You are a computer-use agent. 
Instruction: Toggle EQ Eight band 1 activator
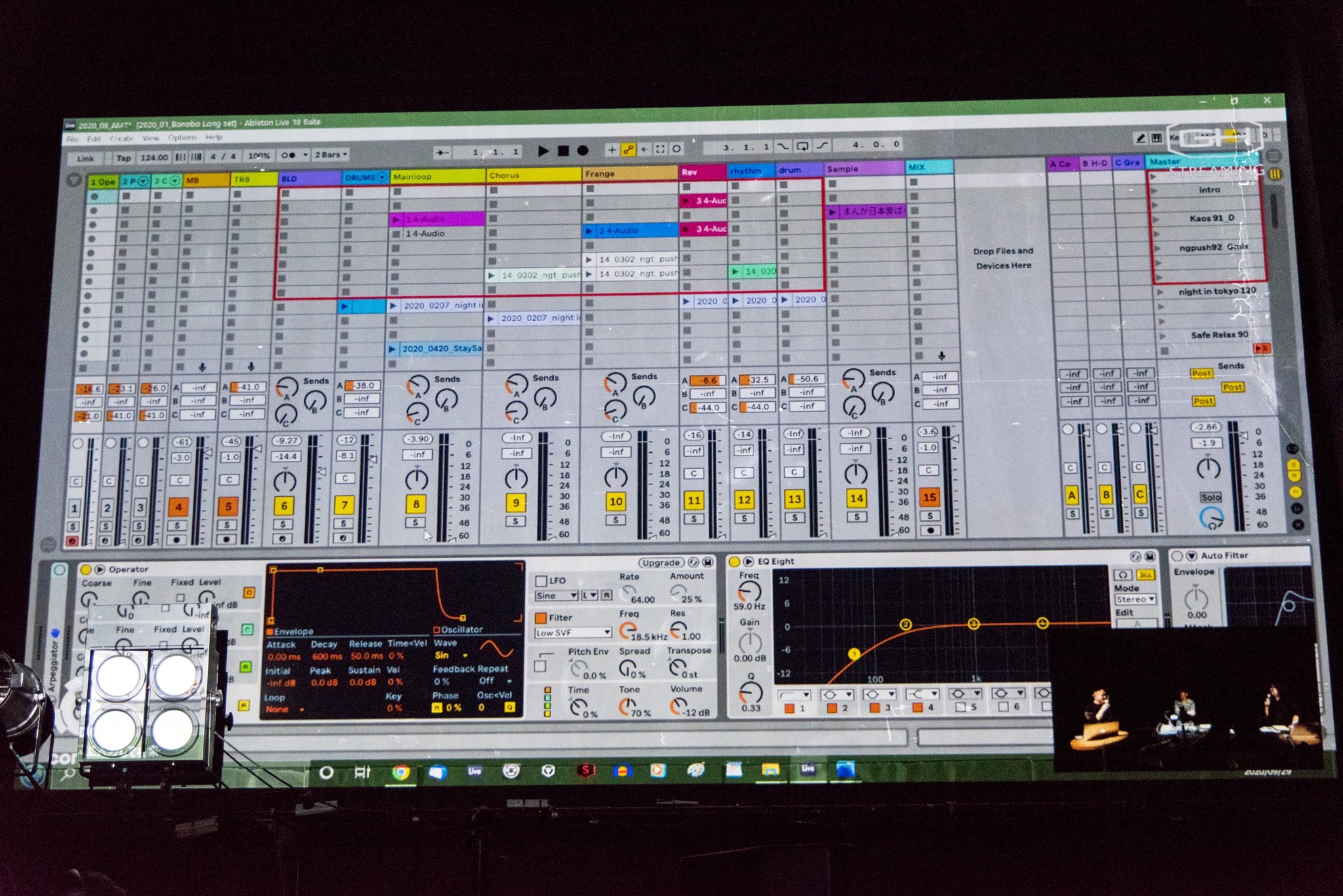point(789,709)
